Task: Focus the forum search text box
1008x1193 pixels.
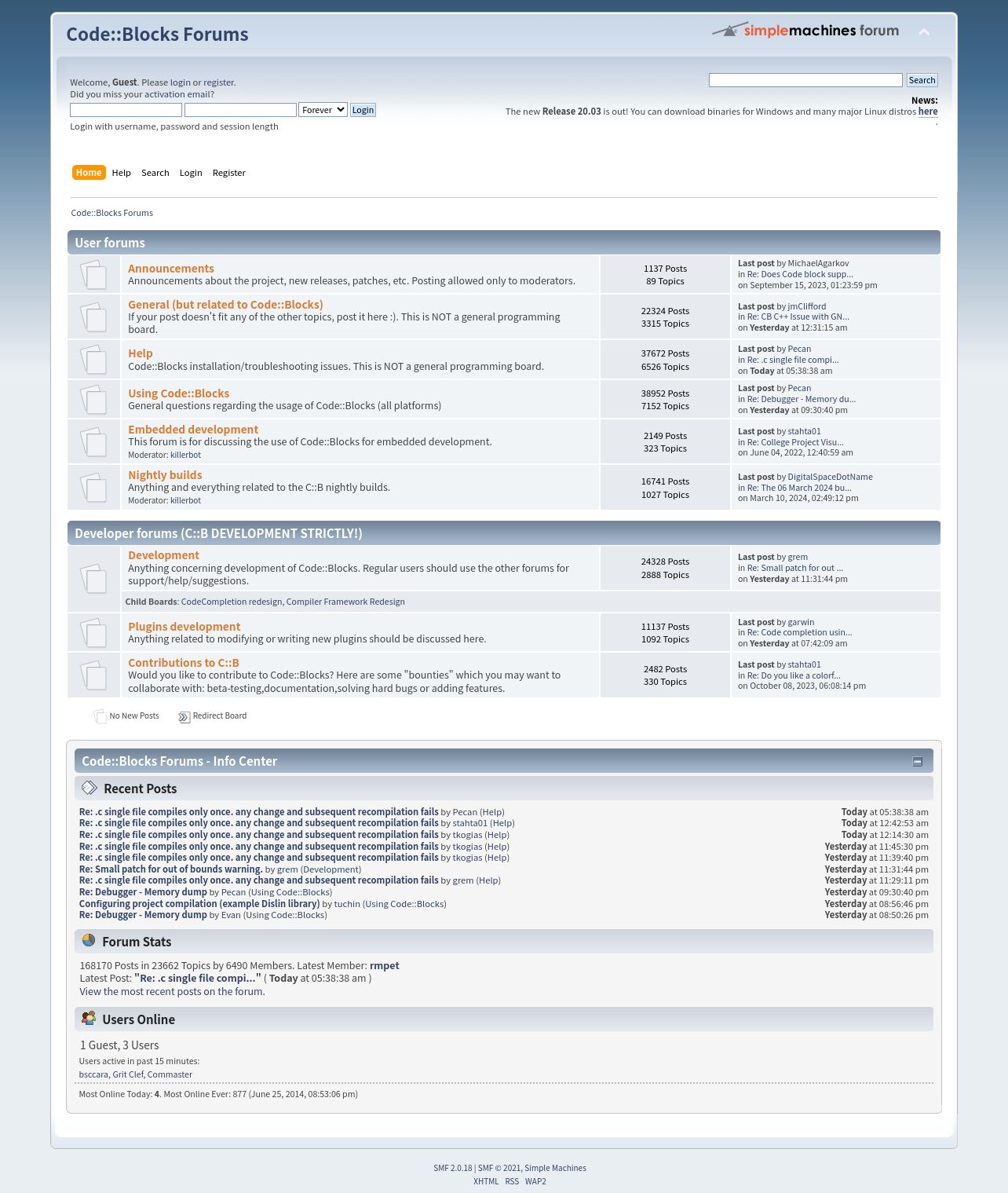Action: pyautogui.click(x=805, y=80)
